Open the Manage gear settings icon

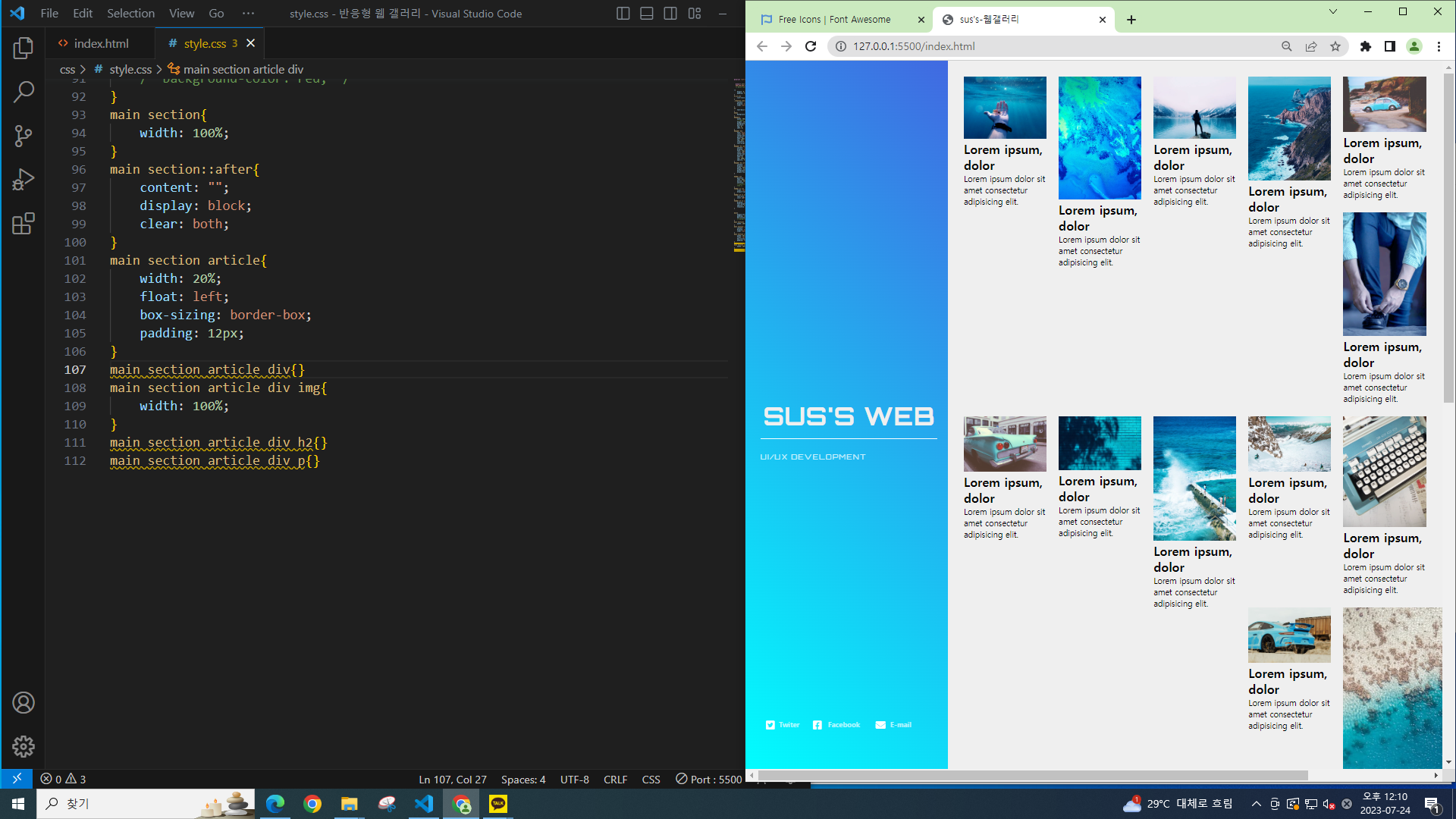pyautogui.click(x=24, y=747)
